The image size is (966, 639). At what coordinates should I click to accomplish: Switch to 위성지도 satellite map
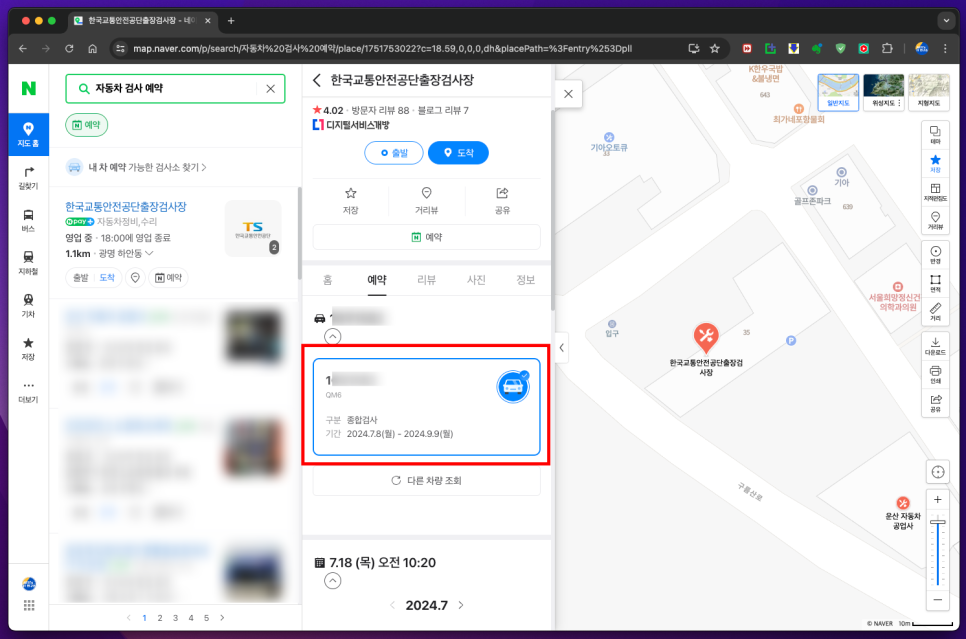point(883,92)
